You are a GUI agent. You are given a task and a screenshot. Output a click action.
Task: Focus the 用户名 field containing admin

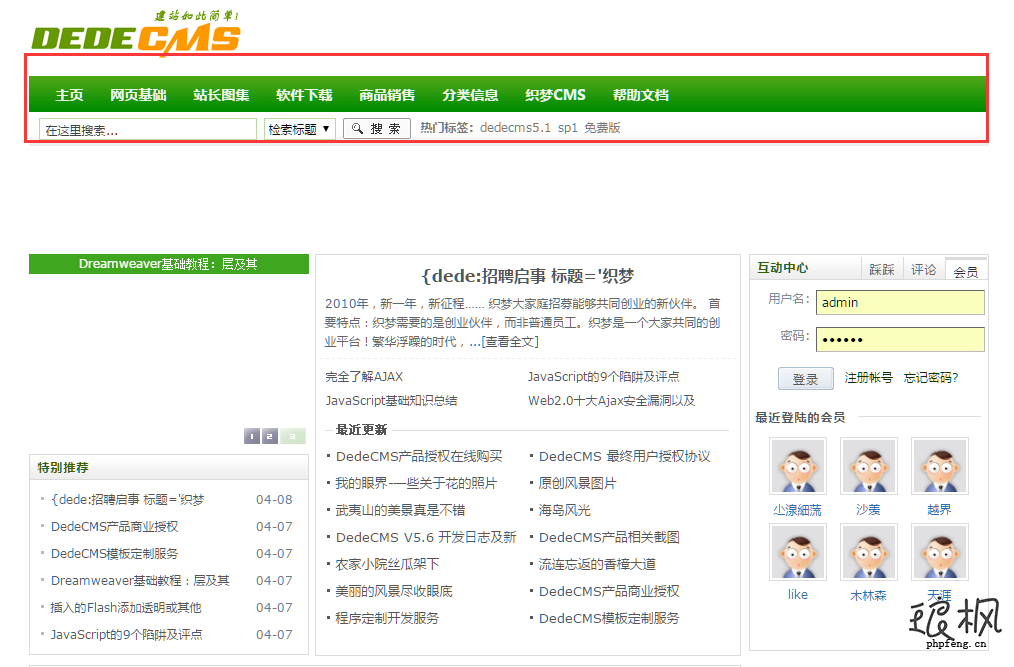coord(900,303)
